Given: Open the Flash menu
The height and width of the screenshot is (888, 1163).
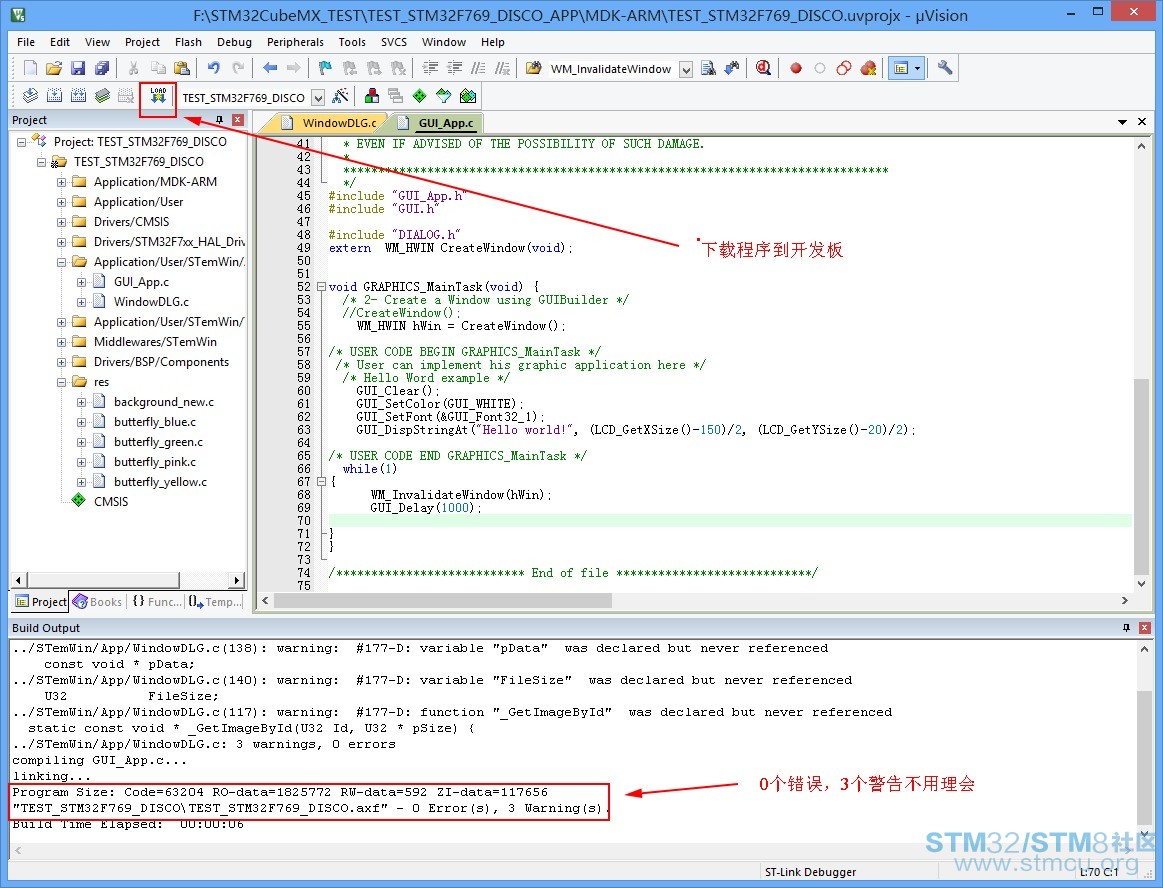Looking at the screenshot, I should tap(188, 42).
